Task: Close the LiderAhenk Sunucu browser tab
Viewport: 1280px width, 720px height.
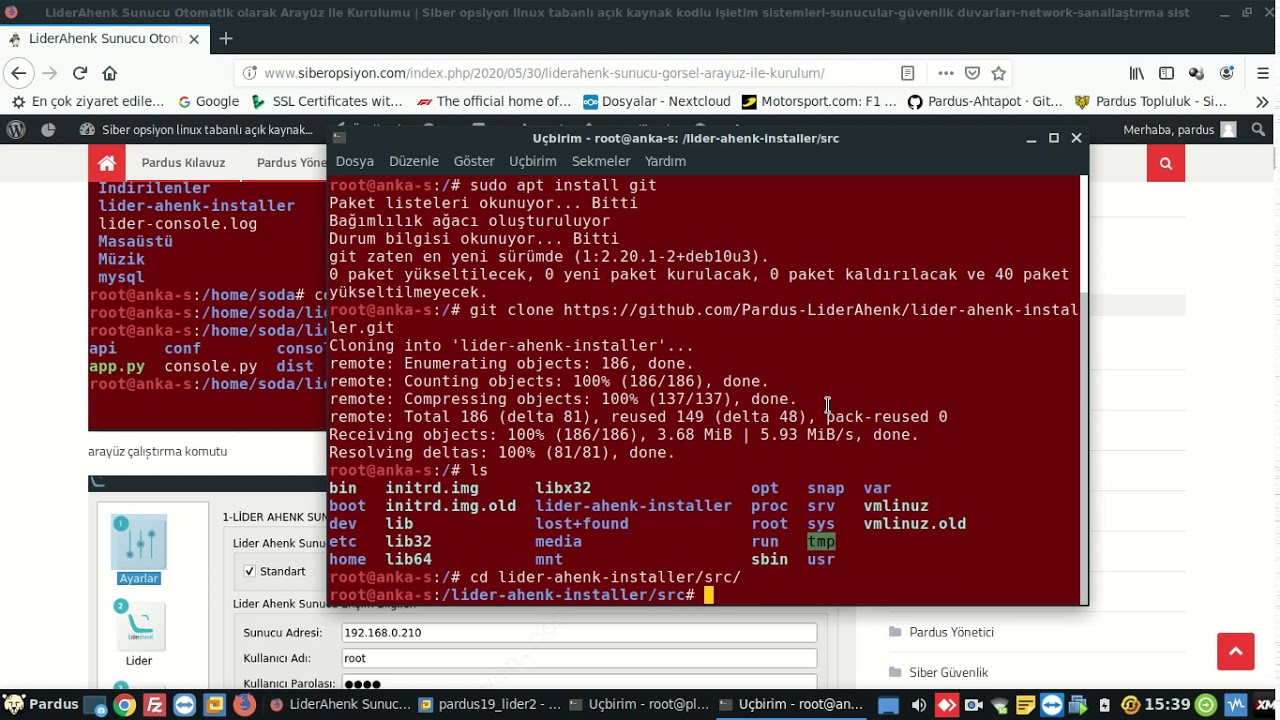Action: 194,39
